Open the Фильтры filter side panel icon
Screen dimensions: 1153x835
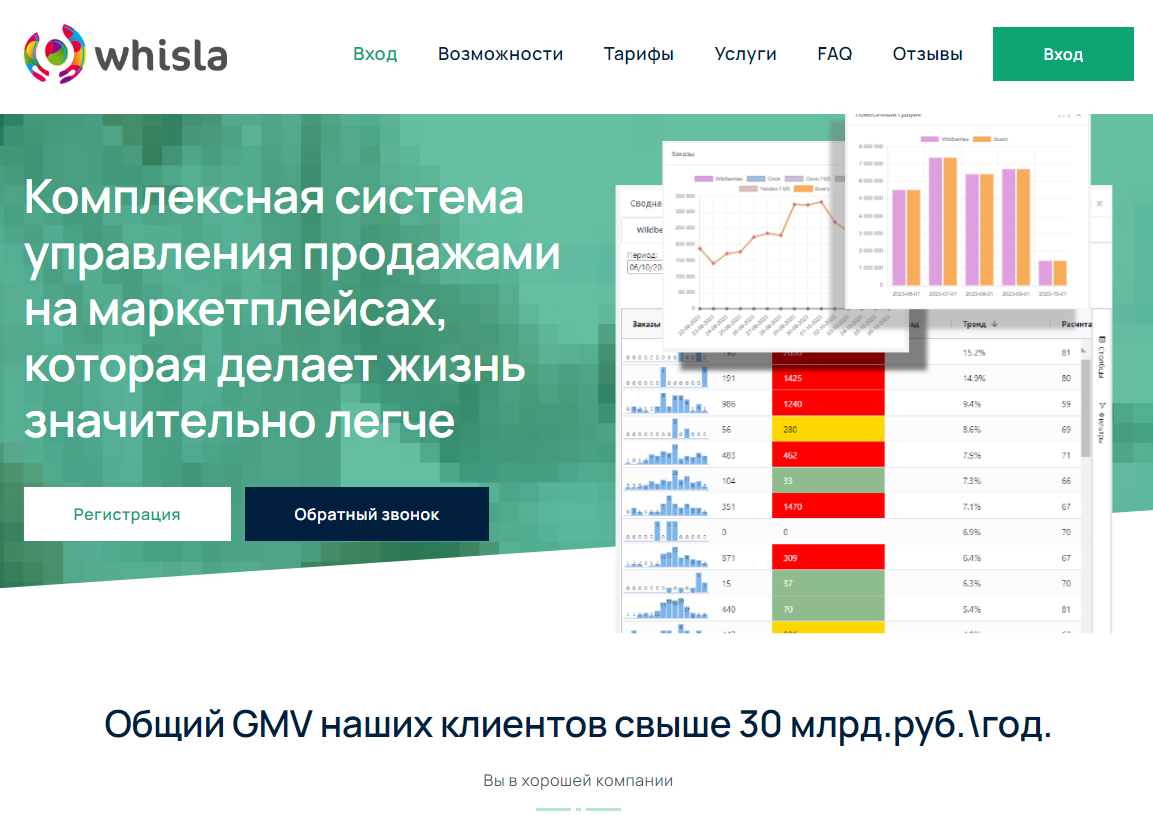click(1102, 423)
